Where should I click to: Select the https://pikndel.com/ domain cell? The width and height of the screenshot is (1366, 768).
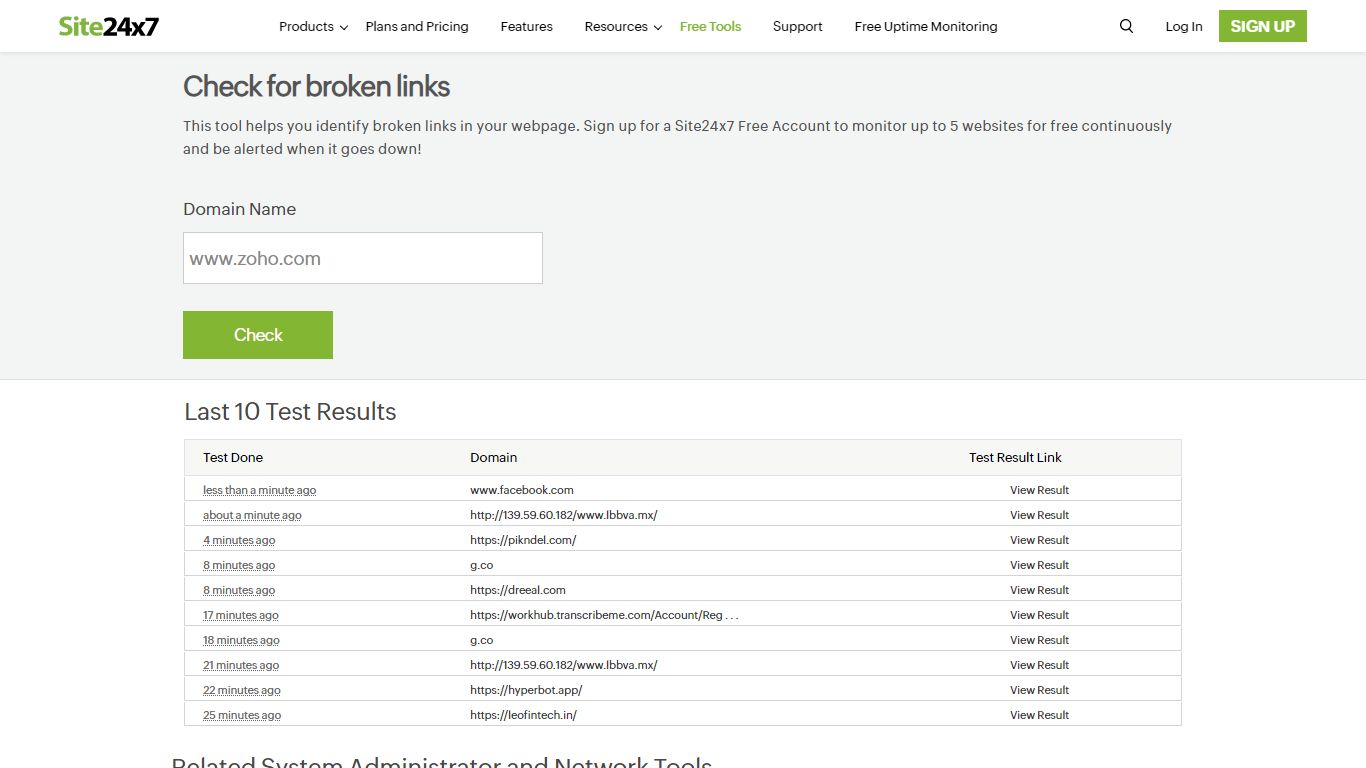[523, 540]
